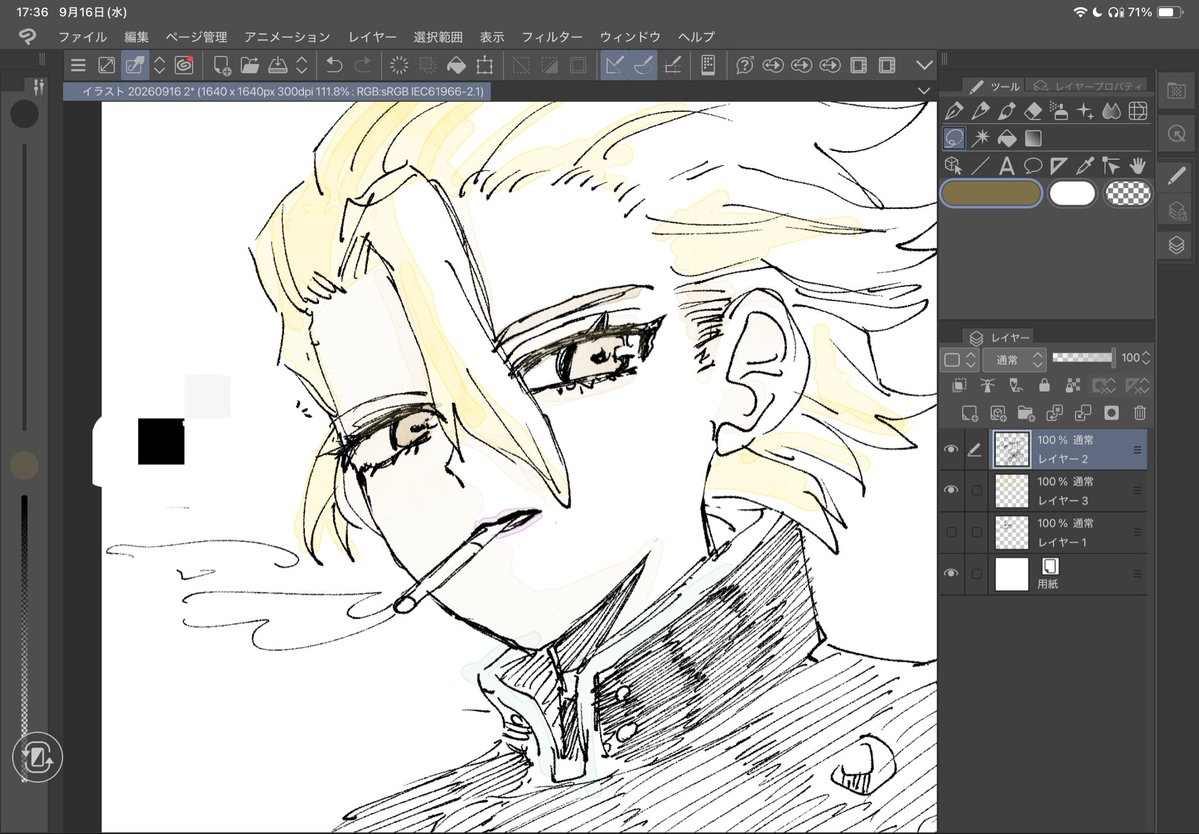Screen dimensions: 1199x834
Task: Select the Move layer arrow tool
Action: coord(1111,165)
